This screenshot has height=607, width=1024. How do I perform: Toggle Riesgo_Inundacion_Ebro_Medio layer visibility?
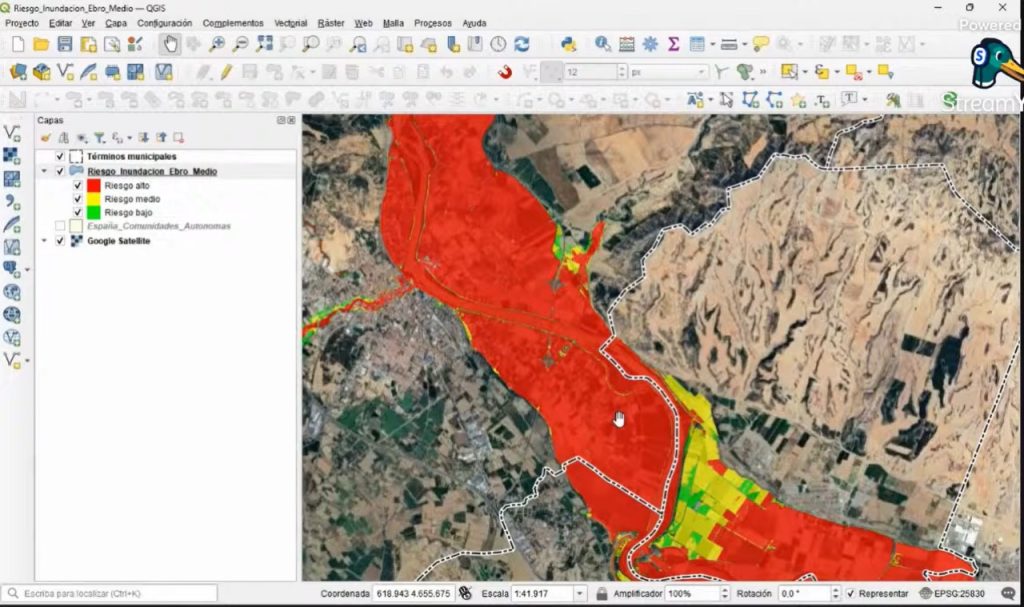60,171
